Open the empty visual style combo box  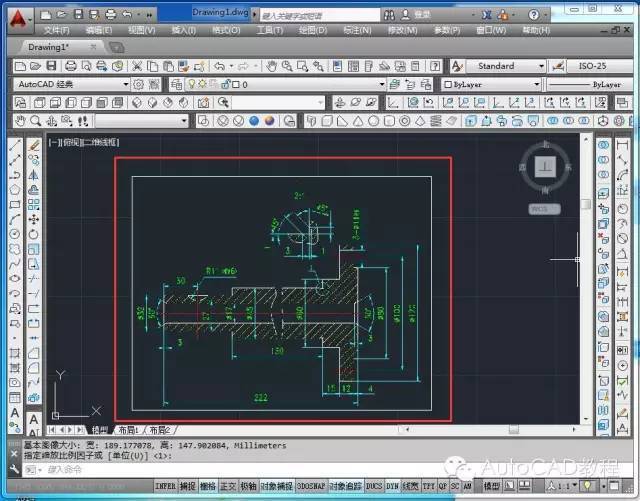coord(141,121)
